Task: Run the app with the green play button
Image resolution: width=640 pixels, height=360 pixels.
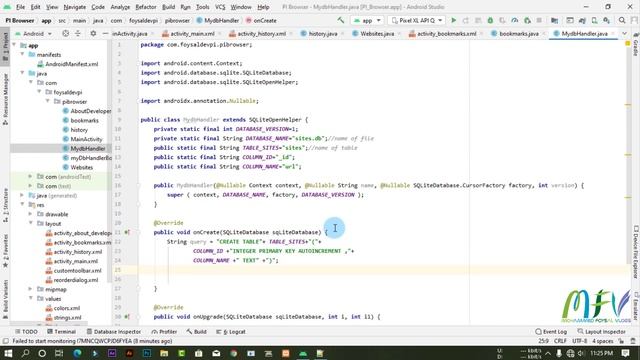Action: click(x=453, y=20)
